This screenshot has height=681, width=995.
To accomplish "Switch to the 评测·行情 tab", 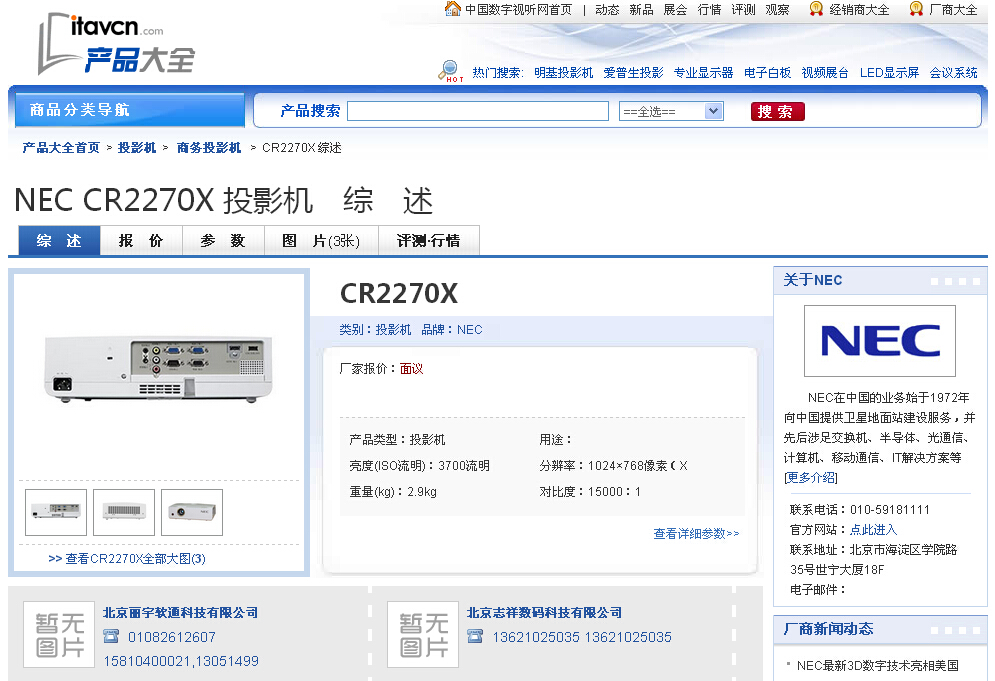I will tap(428, 241).
